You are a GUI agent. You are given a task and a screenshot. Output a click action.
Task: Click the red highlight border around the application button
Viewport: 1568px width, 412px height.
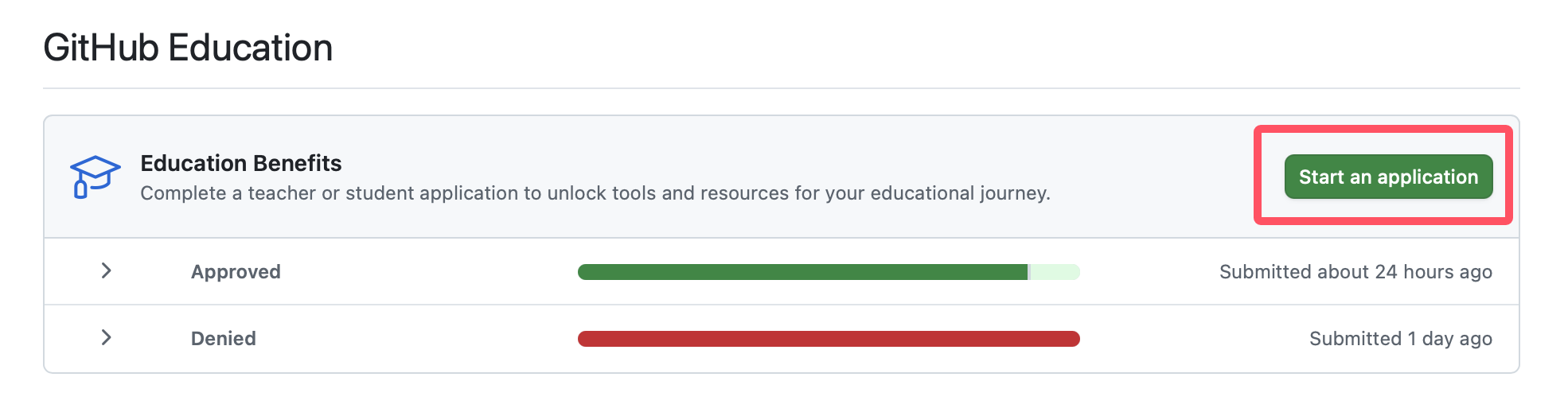(1383, 129)
